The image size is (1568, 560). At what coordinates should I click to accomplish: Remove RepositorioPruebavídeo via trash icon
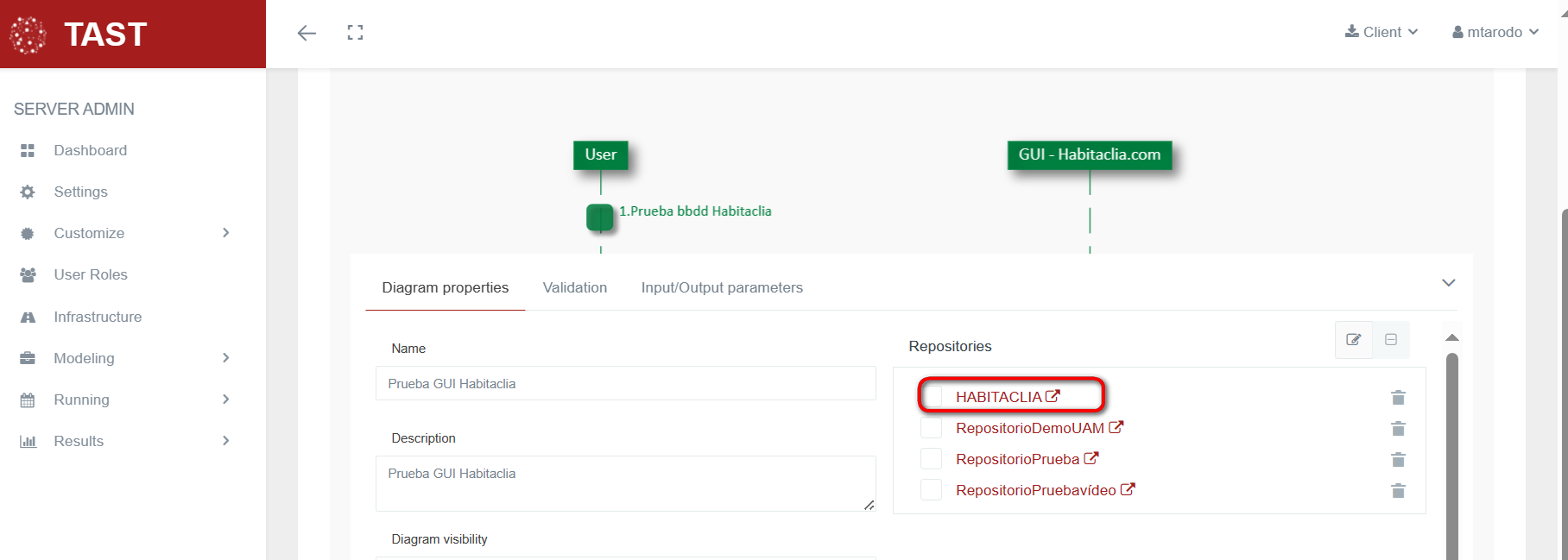pyautogui.click(x=1398, y=490)
